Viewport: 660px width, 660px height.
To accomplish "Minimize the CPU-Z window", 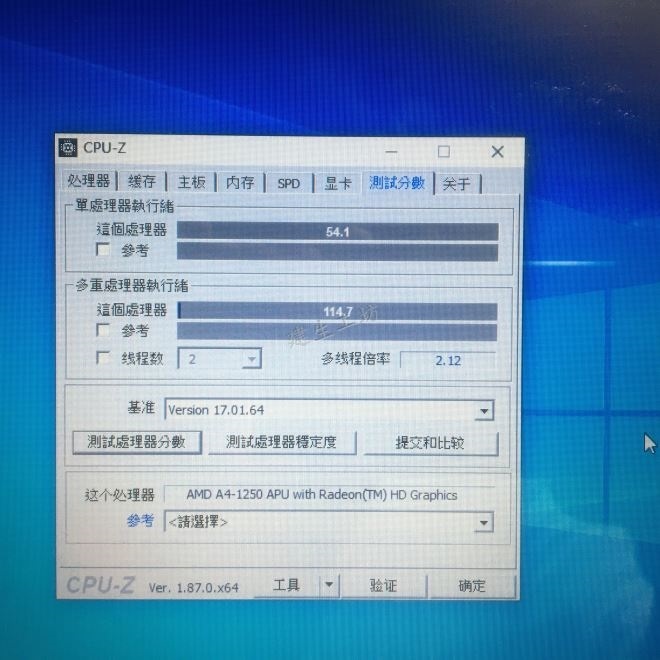I will pos(391,151).
